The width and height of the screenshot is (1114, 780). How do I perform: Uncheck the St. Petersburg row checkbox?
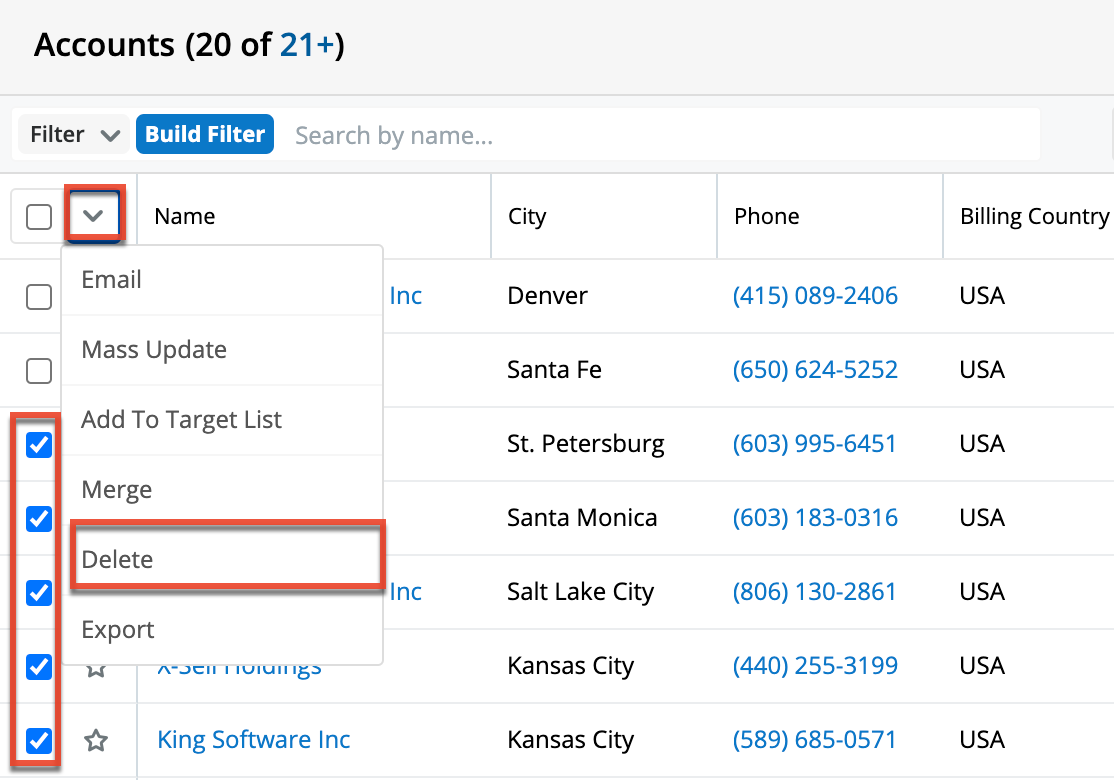39,445
